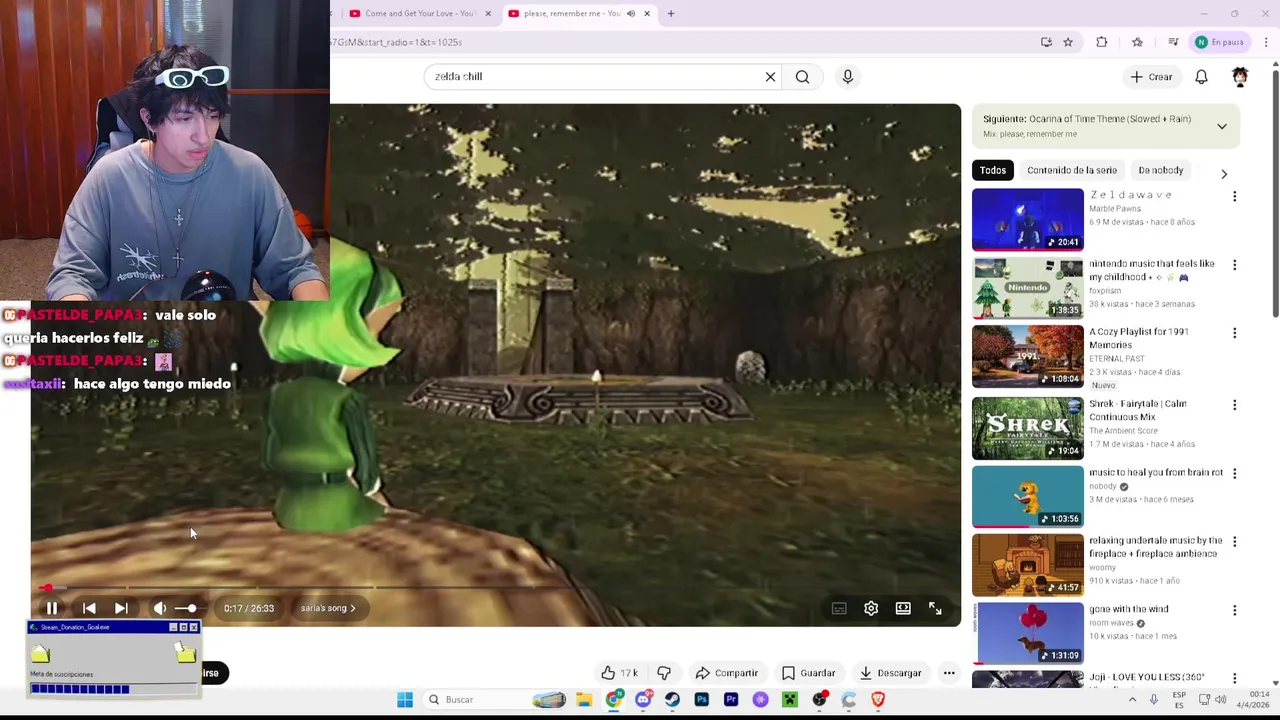Screen dimensions: 1280x720
Task: Open File Explorer from the taskbar
Action: 584,700
